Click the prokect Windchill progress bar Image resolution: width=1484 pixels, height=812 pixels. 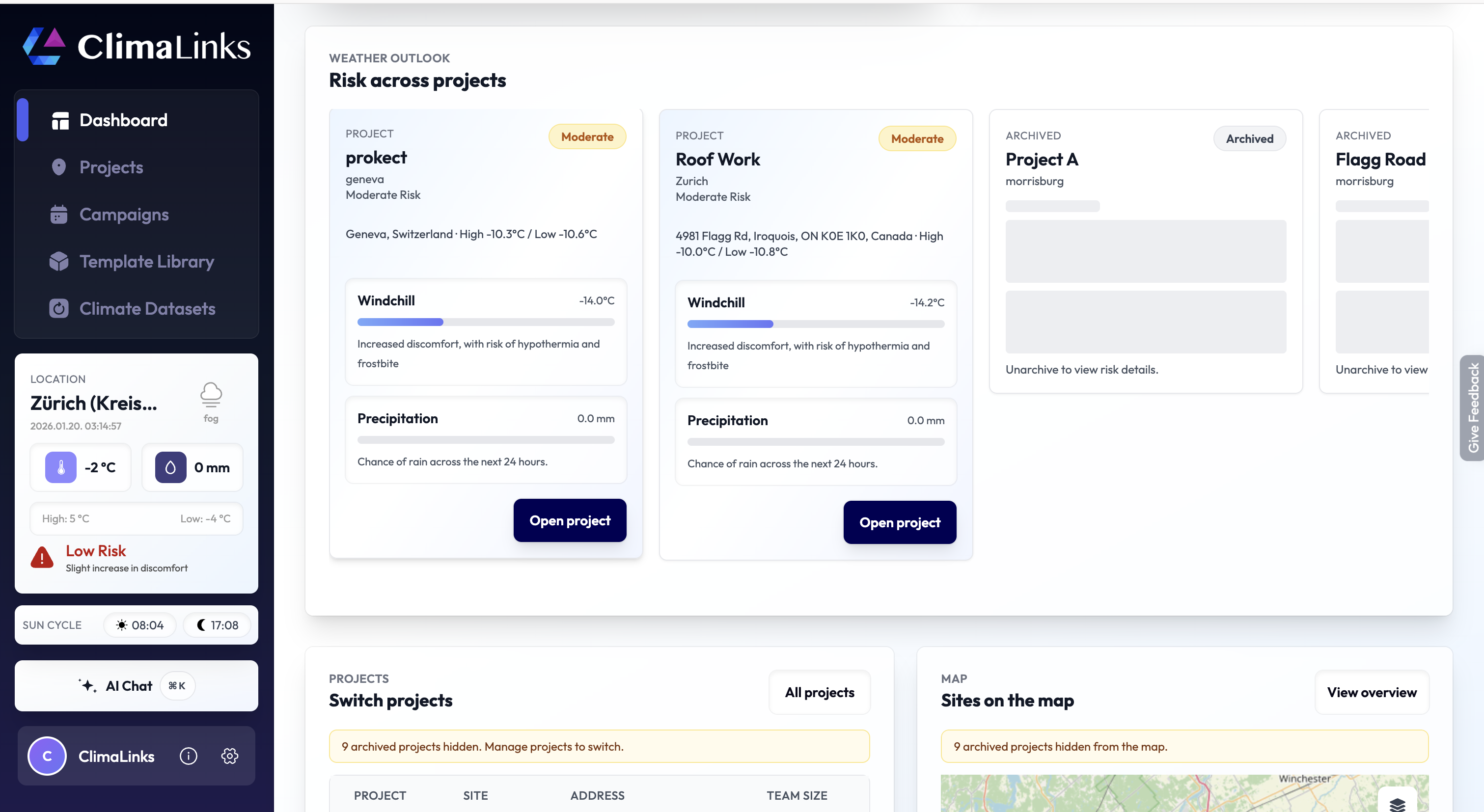click(485, 322)
